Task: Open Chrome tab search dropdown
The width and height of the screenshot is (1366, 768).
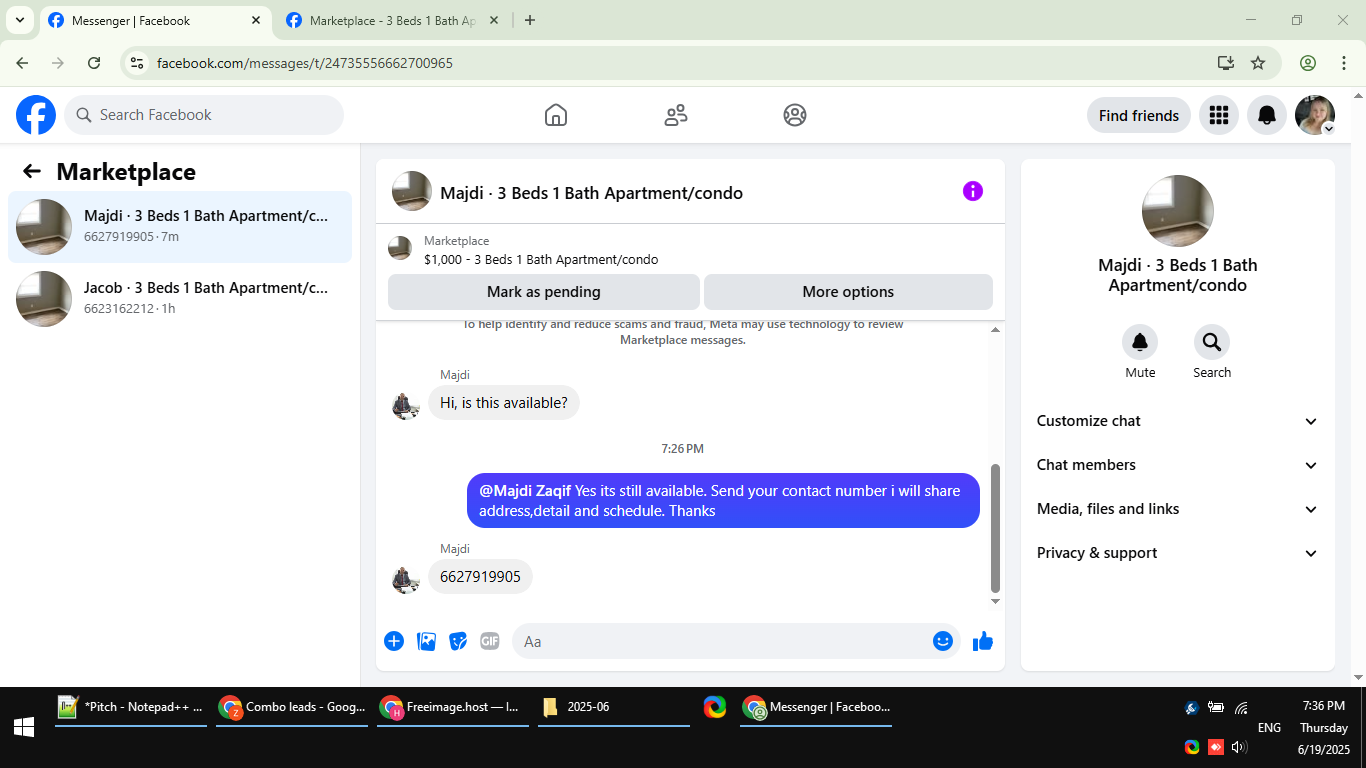Action: point(19,20)
